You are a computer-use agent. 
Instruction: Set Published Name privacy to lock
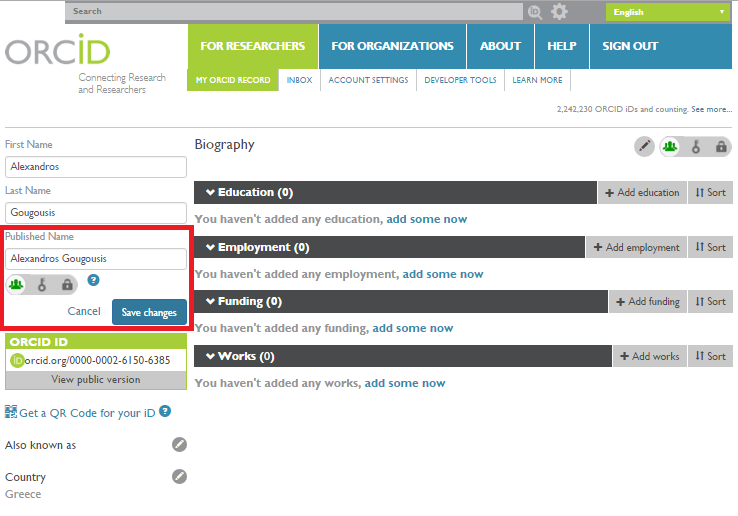point(67,285)
